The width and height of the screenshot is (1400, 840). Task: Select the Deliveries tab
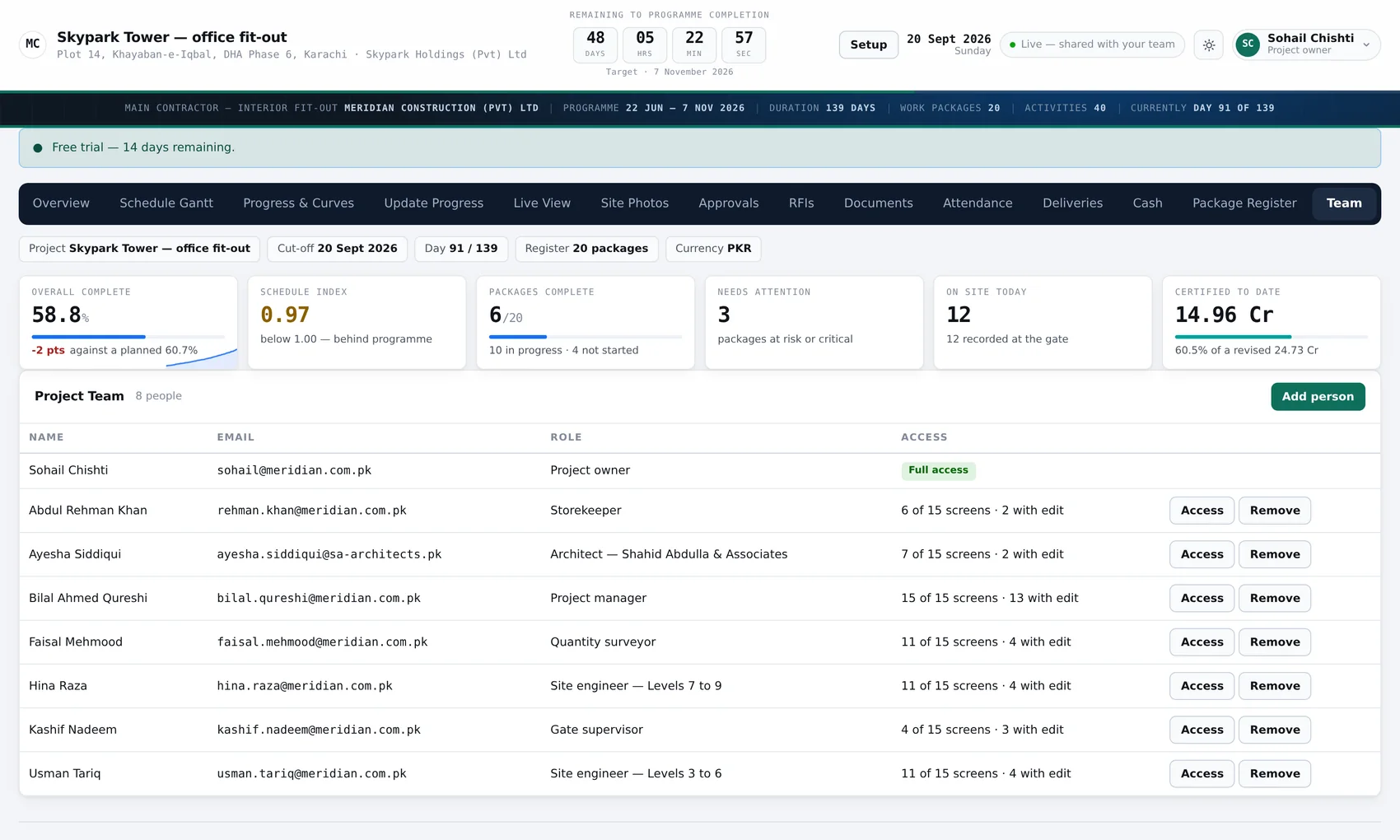[x=1072, y=203]
